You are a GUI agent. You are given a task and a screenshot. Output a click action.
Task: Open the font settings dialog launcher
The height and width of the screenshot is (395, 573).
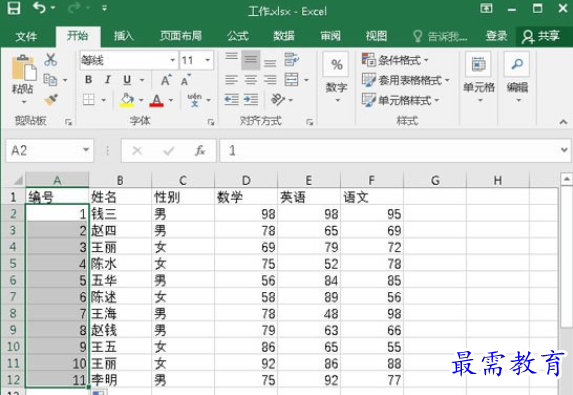(x=211, y=122)
